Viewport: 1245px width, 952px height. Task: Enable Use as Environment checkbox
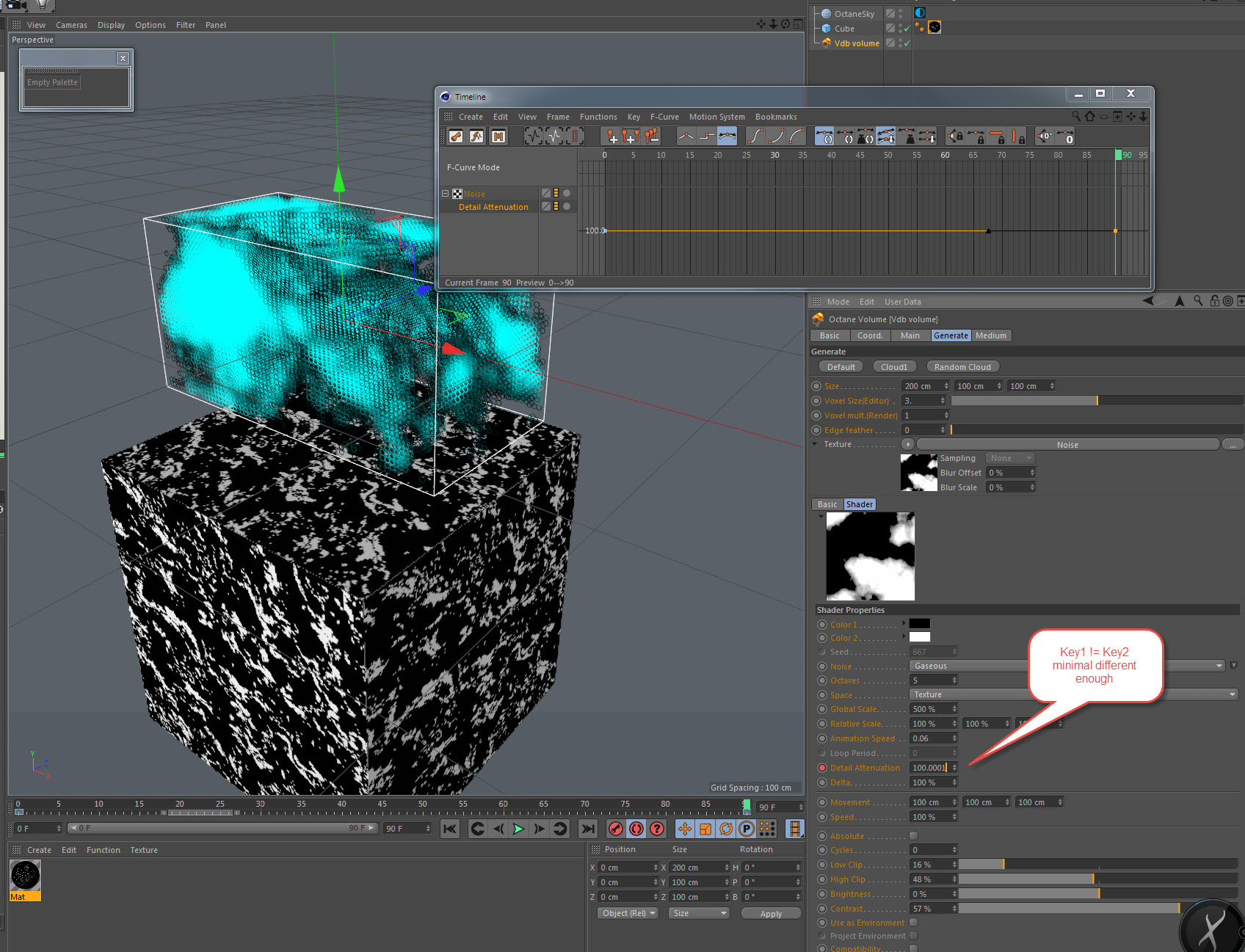pos(914,922)
